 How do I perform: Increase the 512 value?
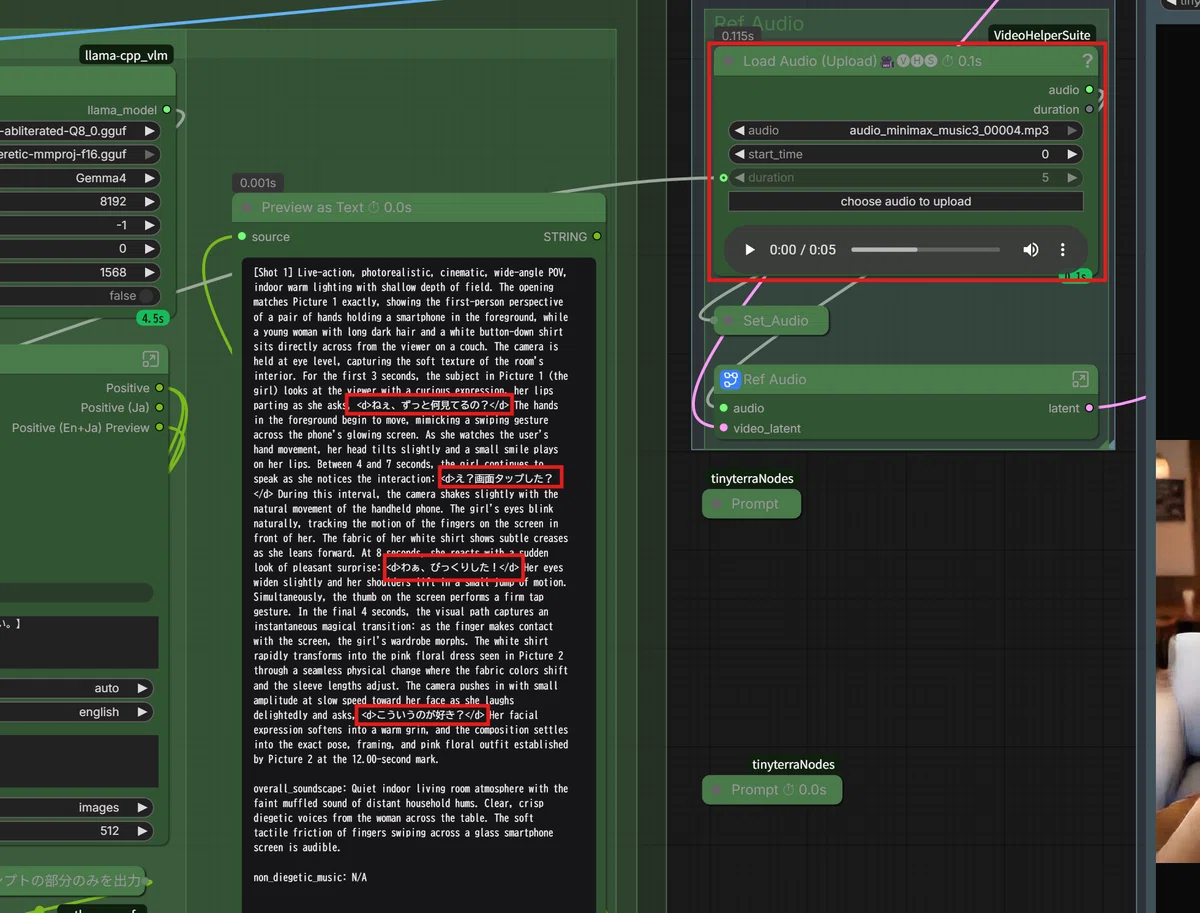pos(142,831)
